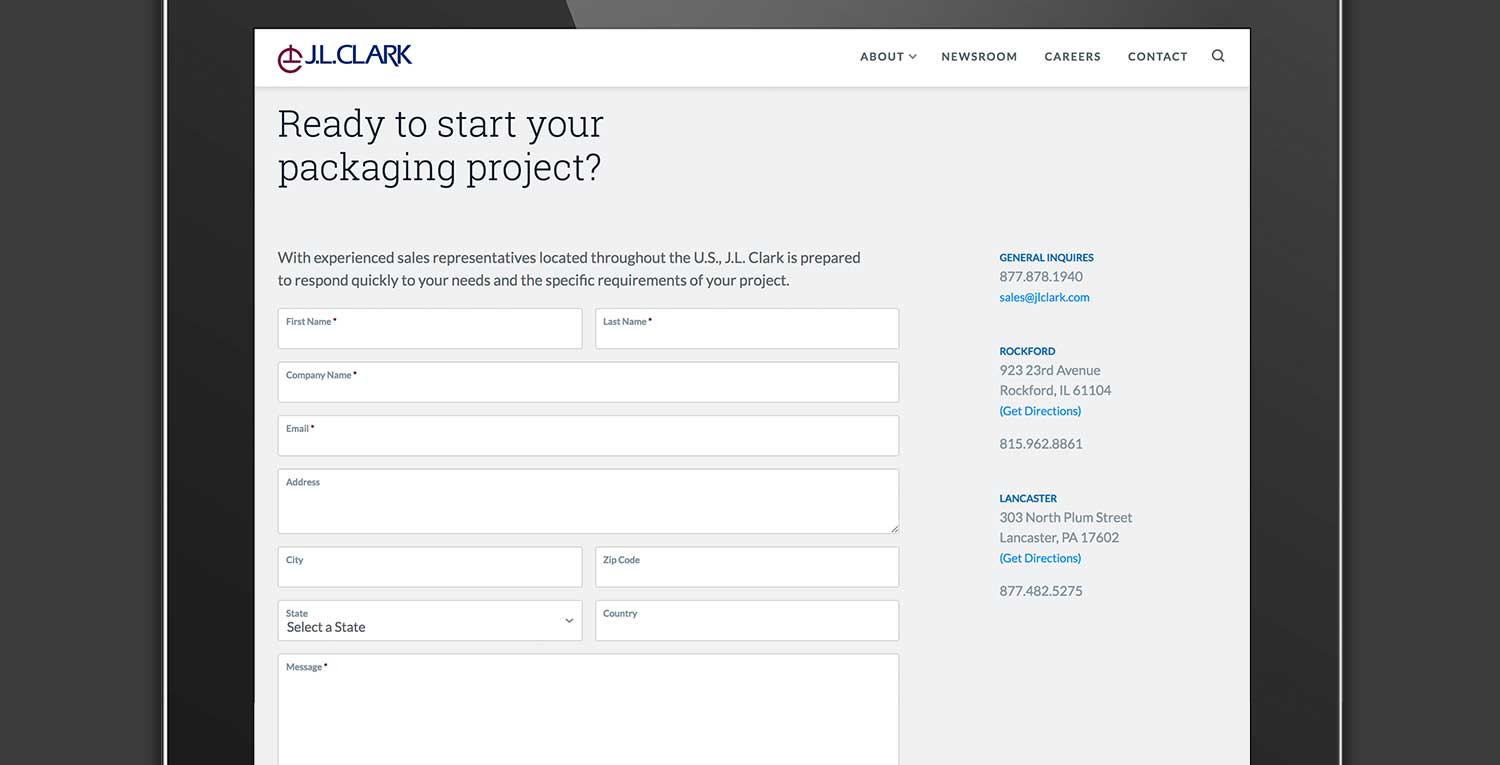Expand the About menu chevron
1500x765 pixels.
click(912, 57)
